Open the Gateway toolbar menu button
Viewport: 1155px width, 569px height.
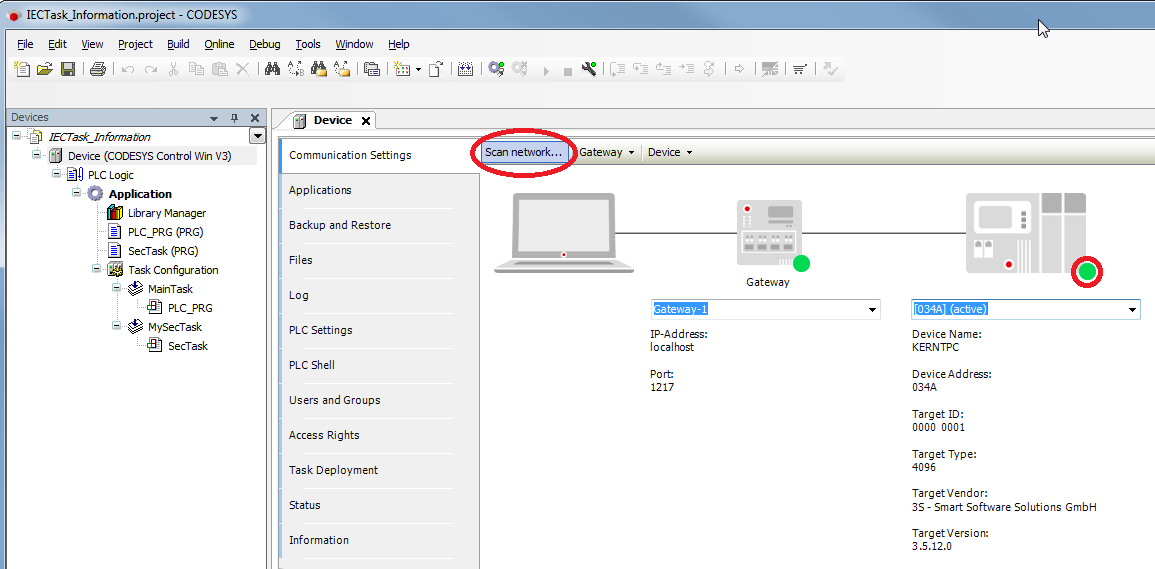coord(607,152)
